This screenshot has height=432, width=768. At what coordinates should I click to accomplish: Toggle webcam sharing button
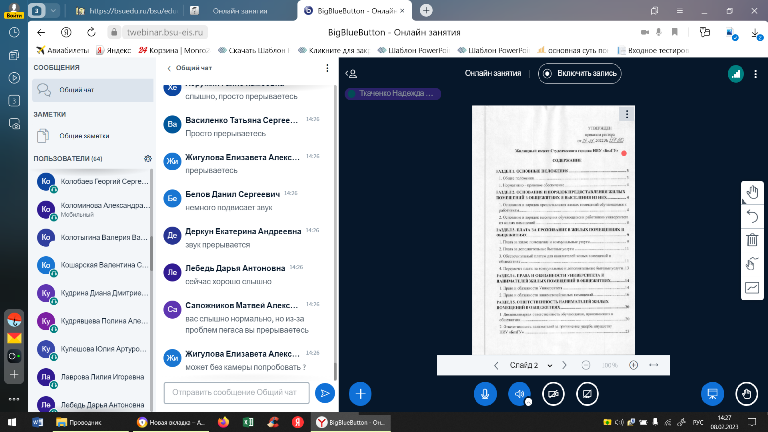pos(552,393)
